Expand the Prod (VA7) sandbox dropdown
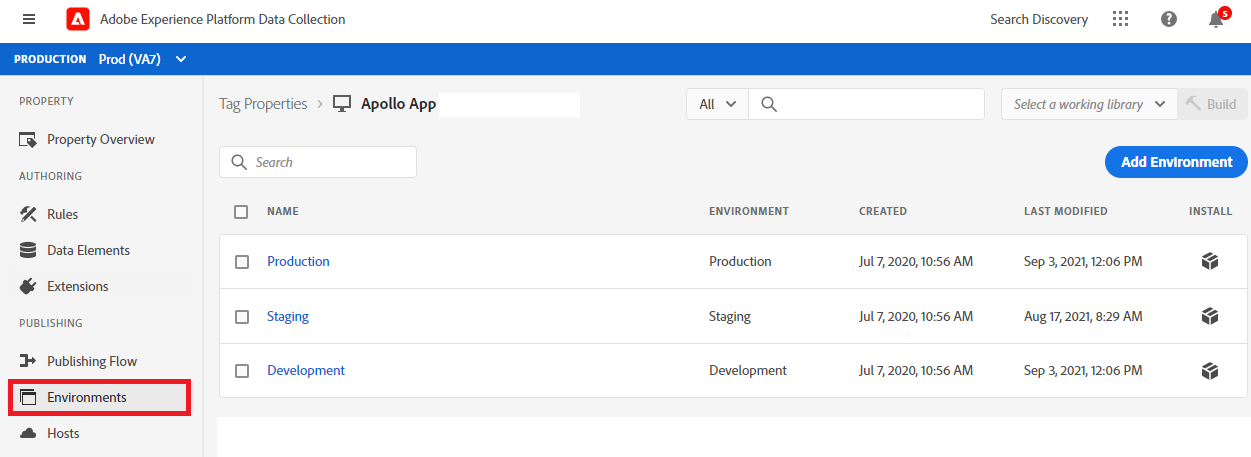The image size is (1251, 457). 142,59
